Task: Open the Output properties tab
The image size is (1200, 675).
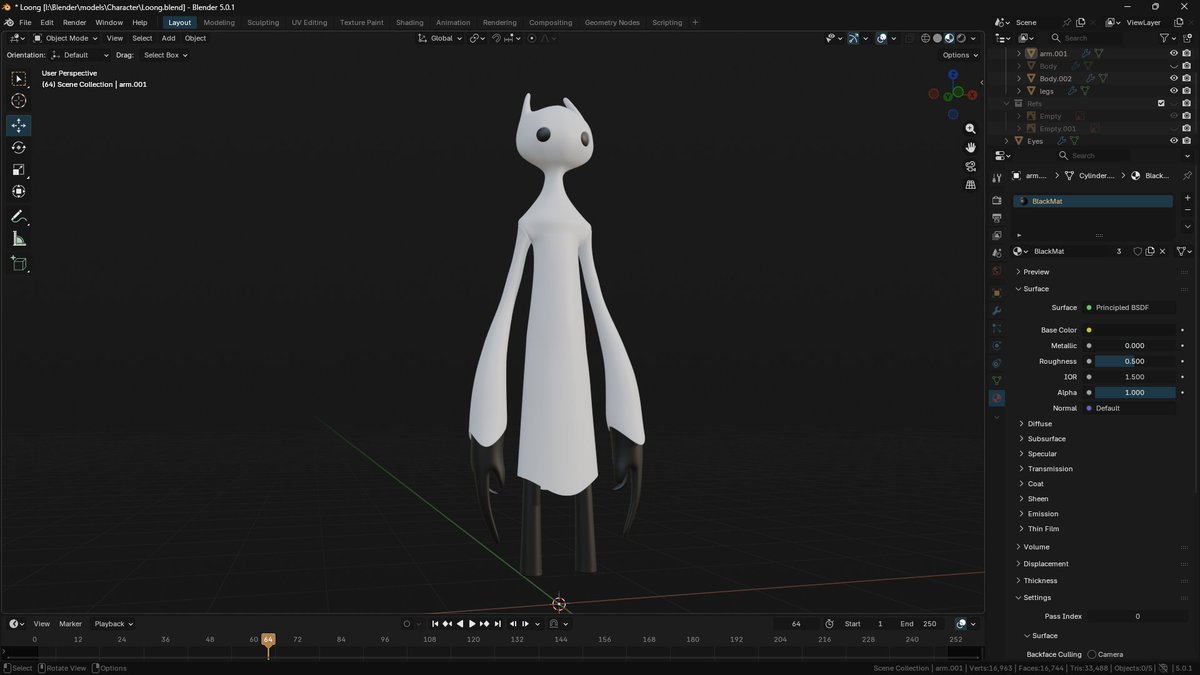Action: 996,218
